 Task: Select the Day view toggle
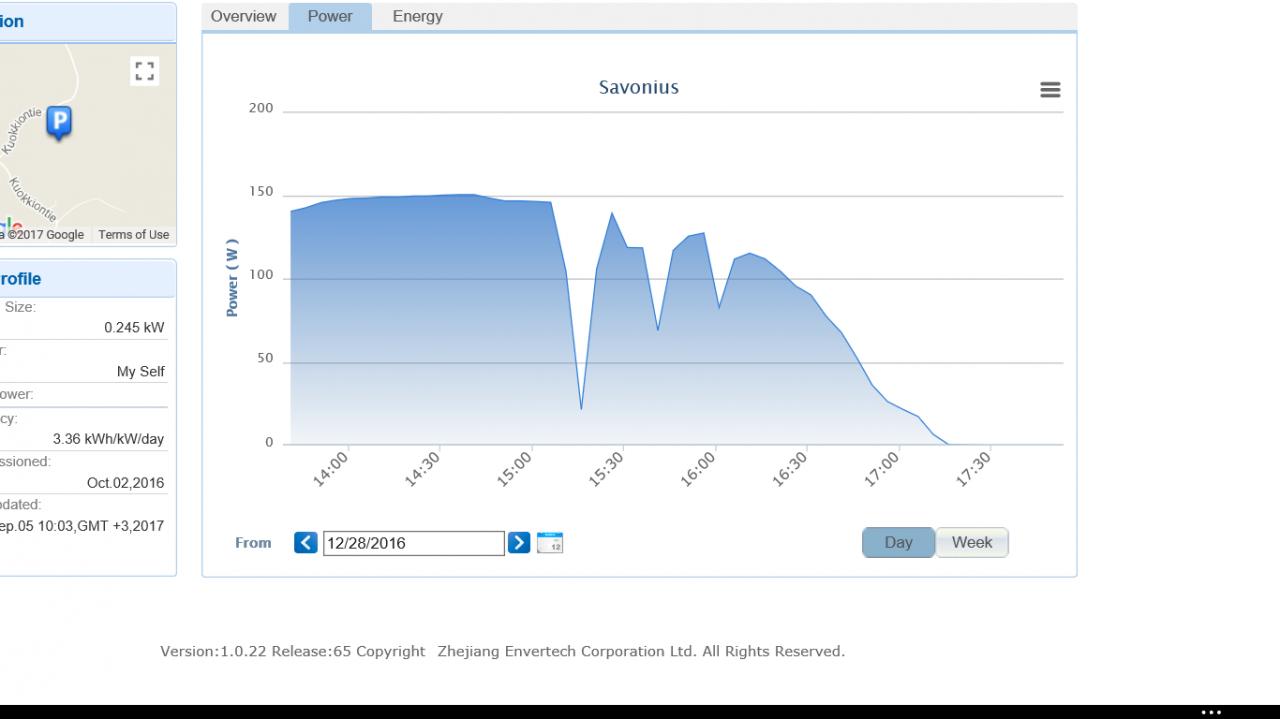(x=898, y=542)
